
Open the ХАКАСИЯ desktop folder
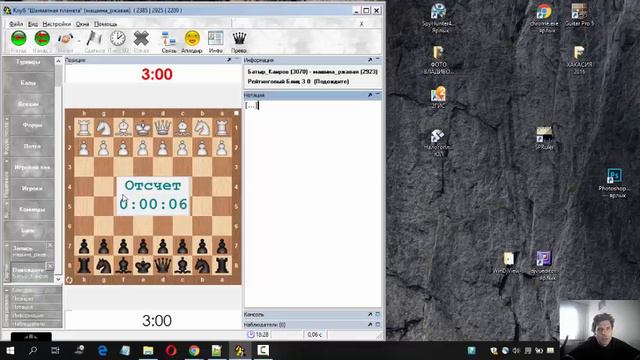click(x=579, y=59)
